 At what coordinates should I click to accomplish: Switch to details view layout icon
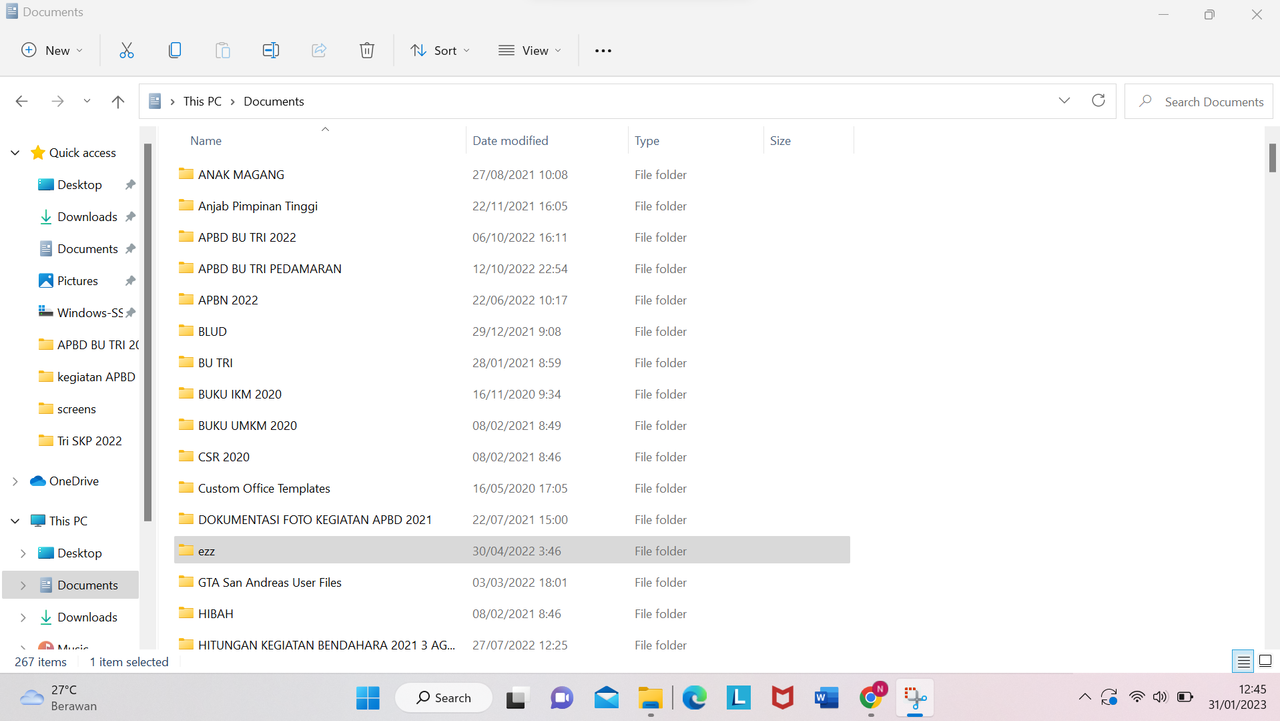(1243, 662)
